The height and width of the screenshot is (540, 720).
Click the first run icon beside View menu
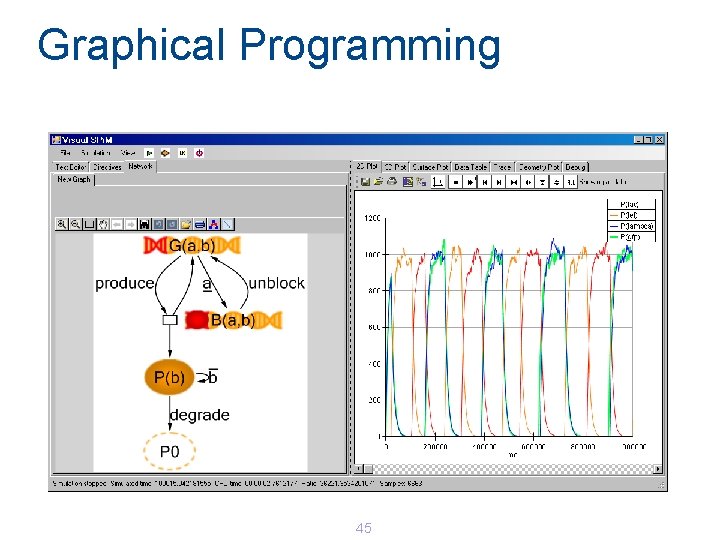point(149,153)
